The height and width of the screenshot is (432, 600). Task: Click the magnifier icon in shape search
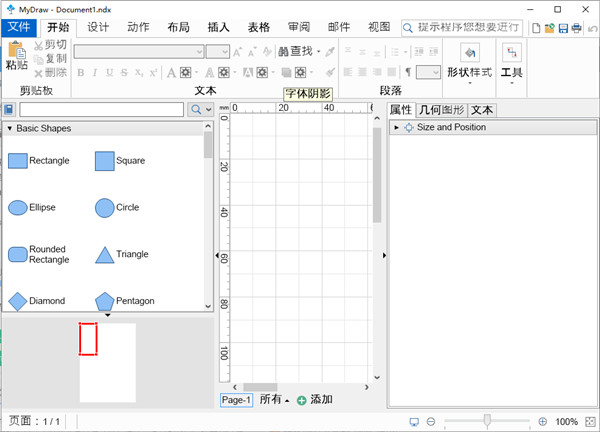click(x=196, y=110)
